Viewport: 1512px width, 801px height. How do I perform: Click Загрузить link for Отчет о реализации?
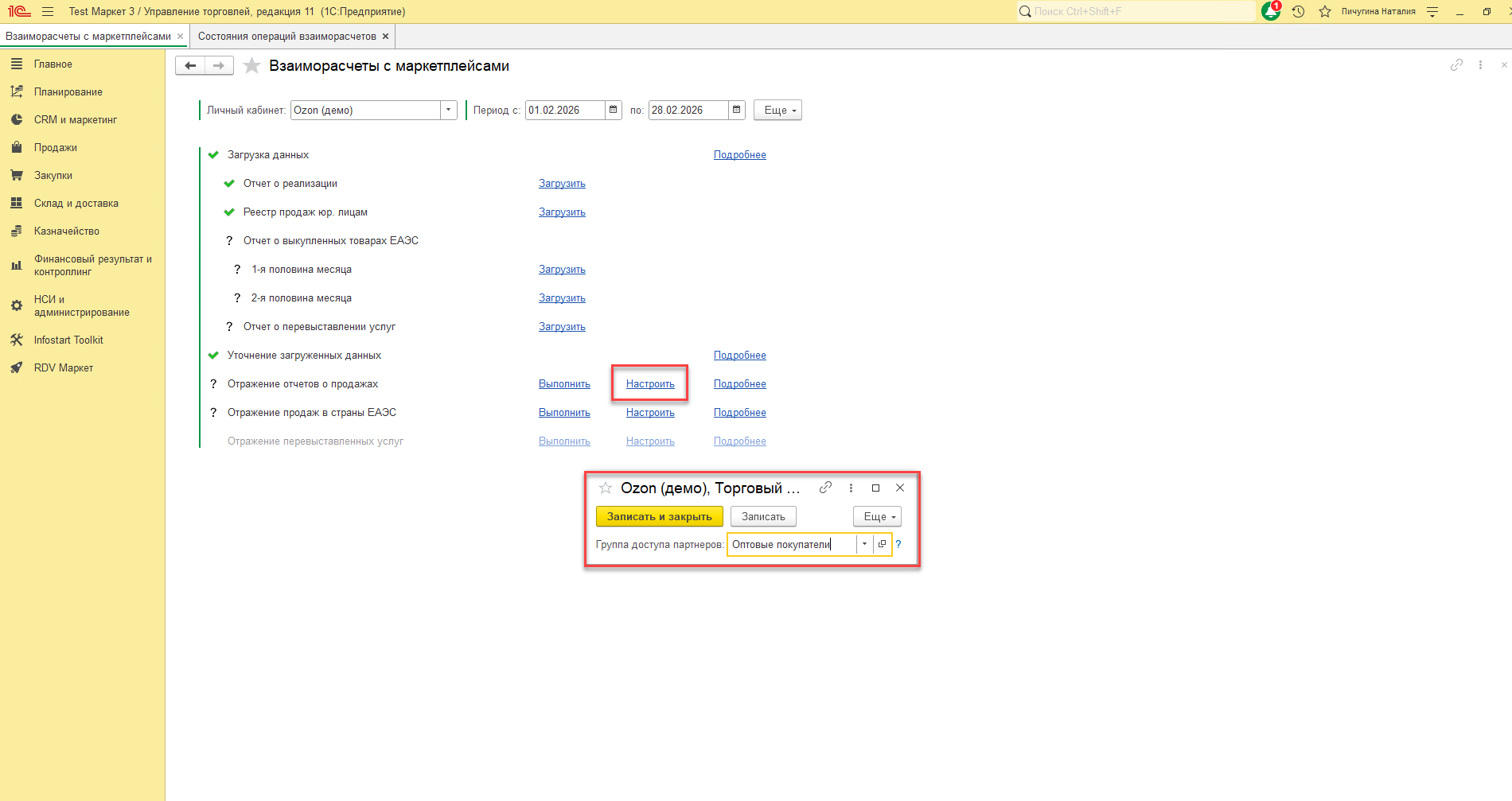[562, 184]
